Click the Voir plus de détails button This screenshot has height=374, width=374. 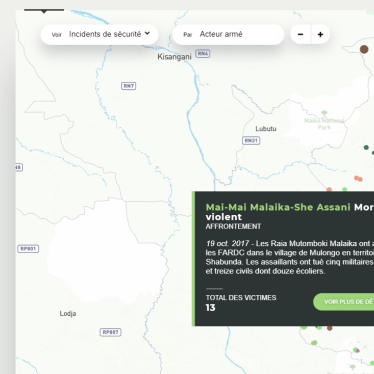[344, 302]
